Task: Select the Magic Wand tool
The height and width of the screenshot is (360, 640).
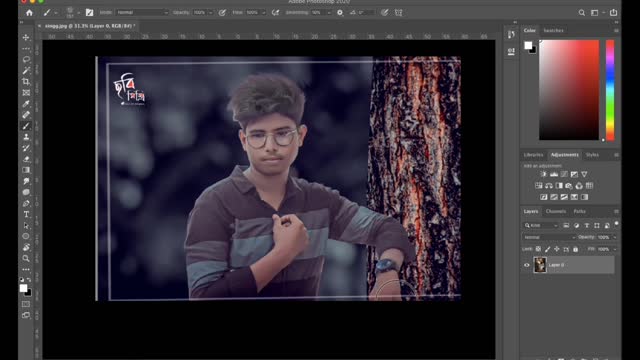Action: click(26, 71)
